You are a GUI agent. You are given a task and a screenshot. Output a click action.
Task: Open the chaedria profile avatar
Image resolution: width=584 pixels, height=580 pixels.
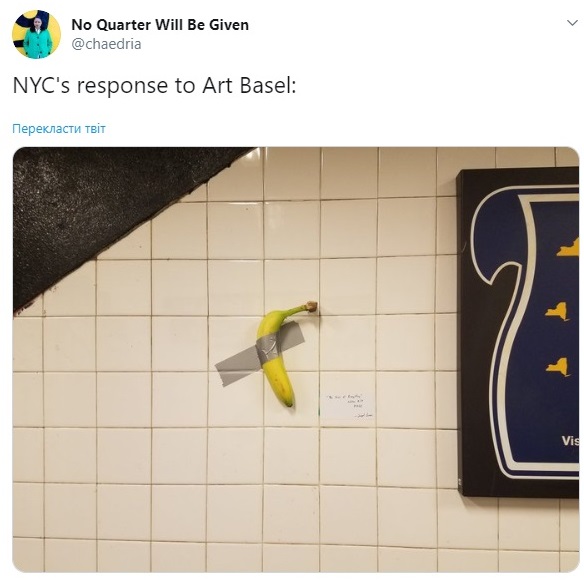(x=36, y=34)
